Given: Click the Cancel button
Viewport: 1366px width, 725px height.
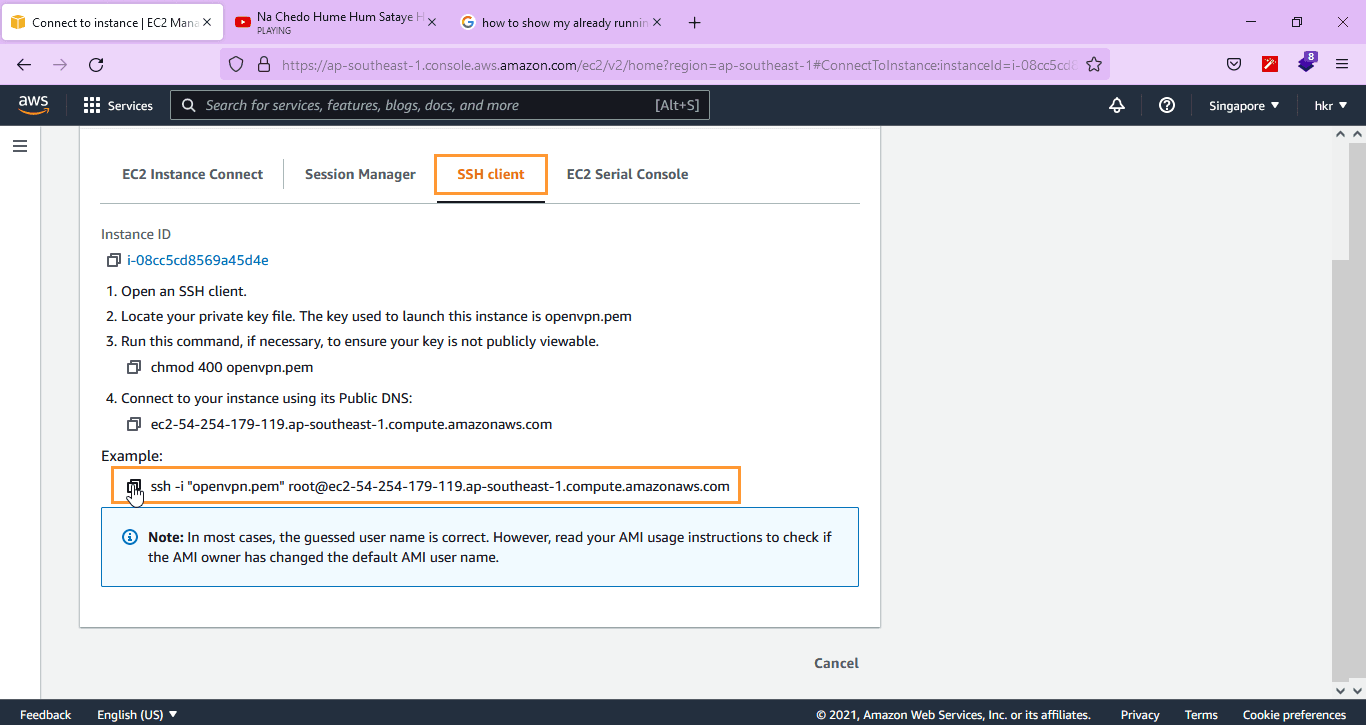Looking at the screenshot, I should pos(836,663).
